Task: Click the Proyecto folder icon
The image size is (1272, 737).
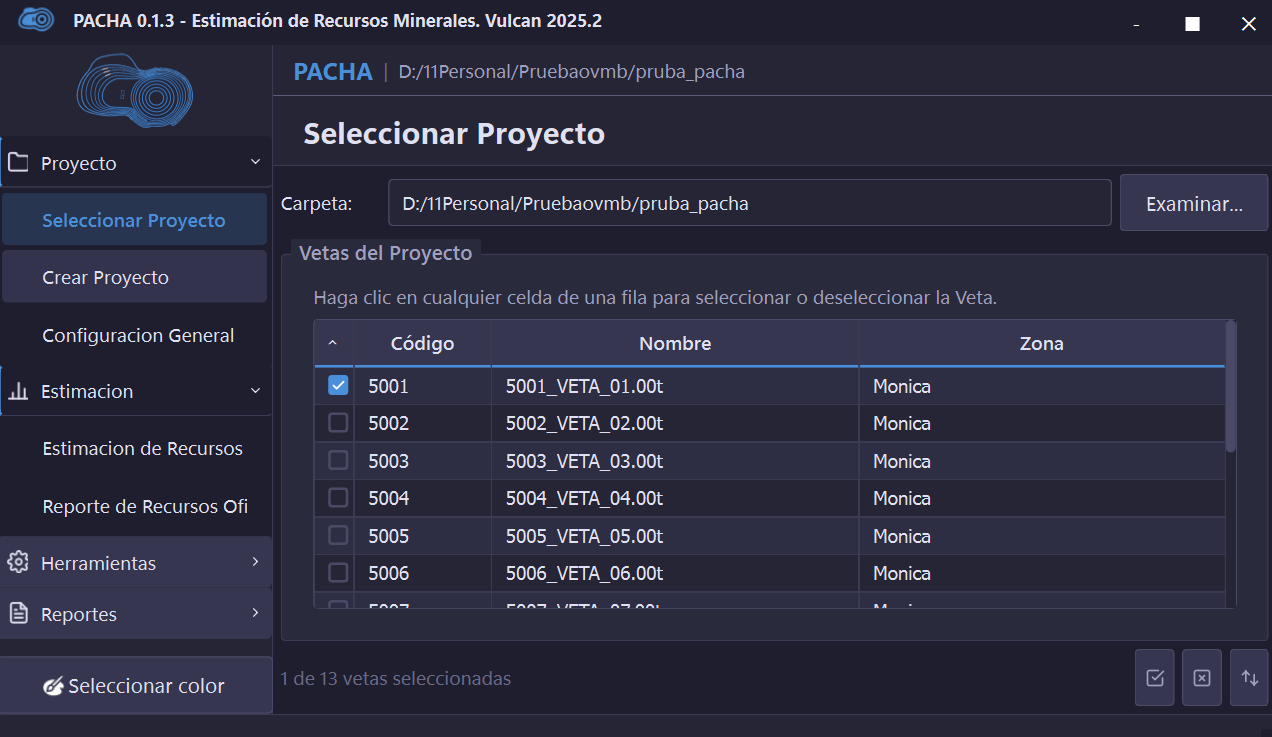Action: click(x=18, y=162)
